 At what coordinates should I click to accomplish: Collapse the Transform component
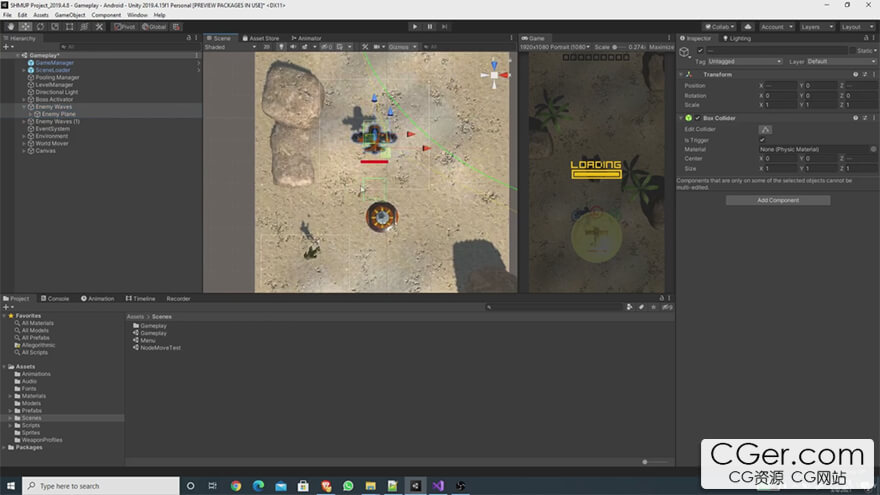click(x=681, y=74)
